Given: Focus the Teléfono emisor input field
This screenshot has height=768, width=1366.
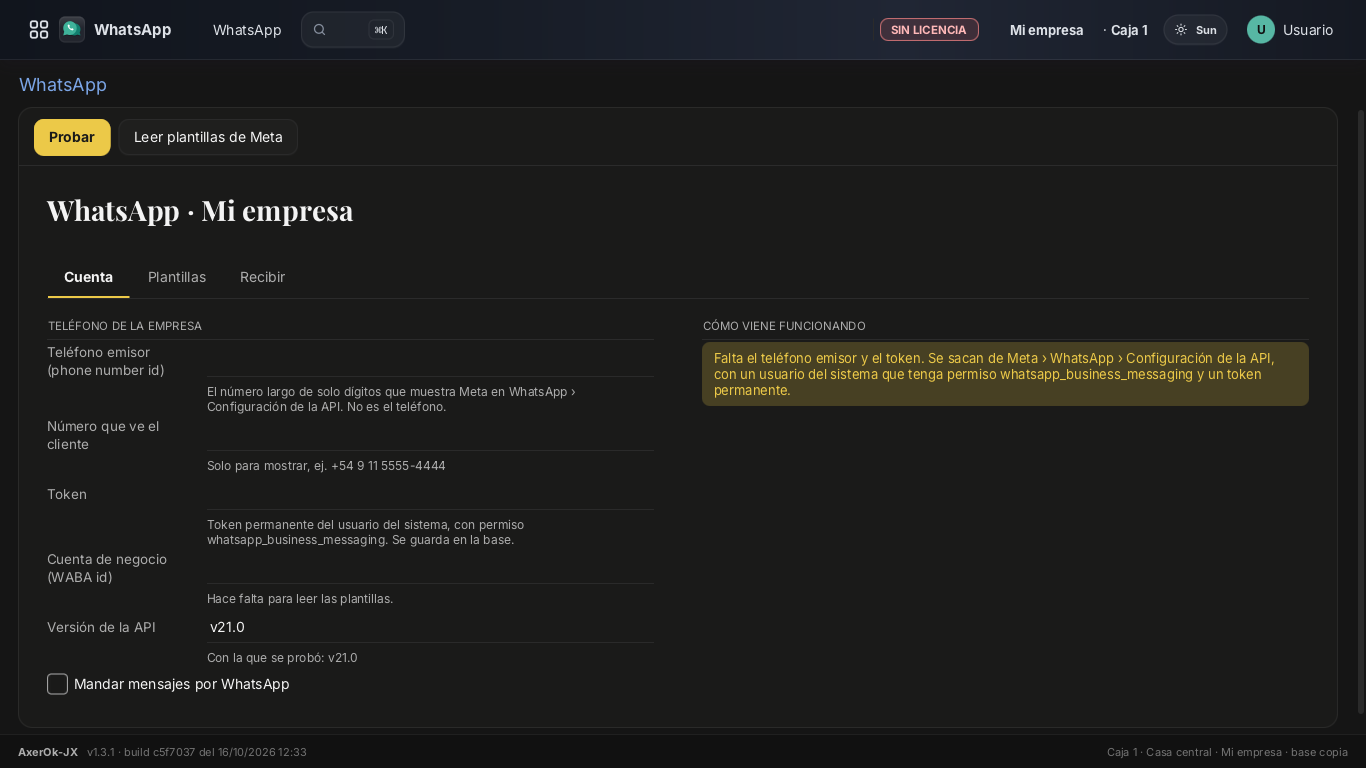Looking at the screenshot, I should point(430,361).
